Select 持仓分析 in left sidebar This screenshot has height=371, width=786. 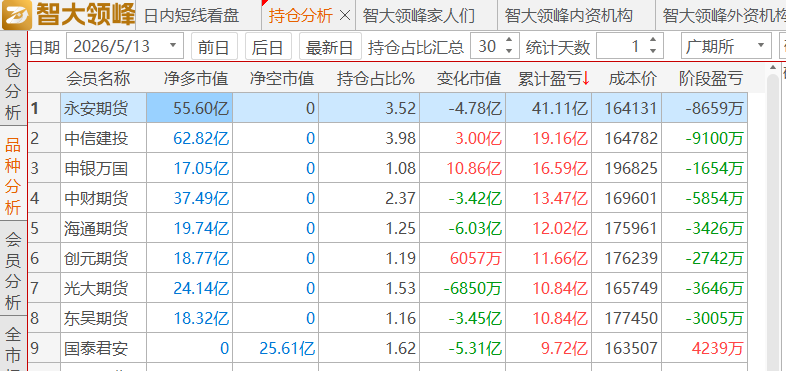click(14, 80)
